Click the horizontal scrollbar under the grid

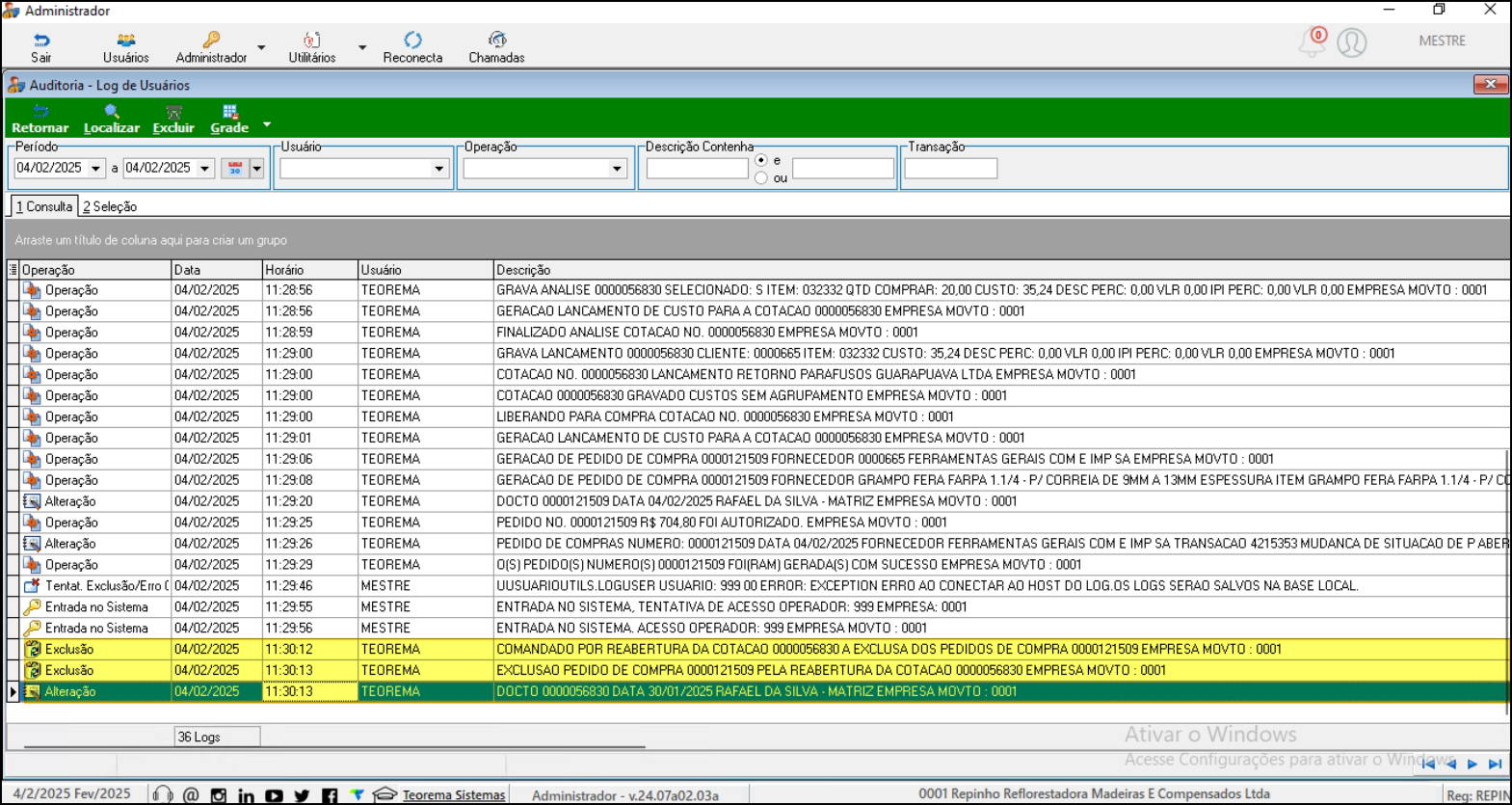(x=334, y=747)
